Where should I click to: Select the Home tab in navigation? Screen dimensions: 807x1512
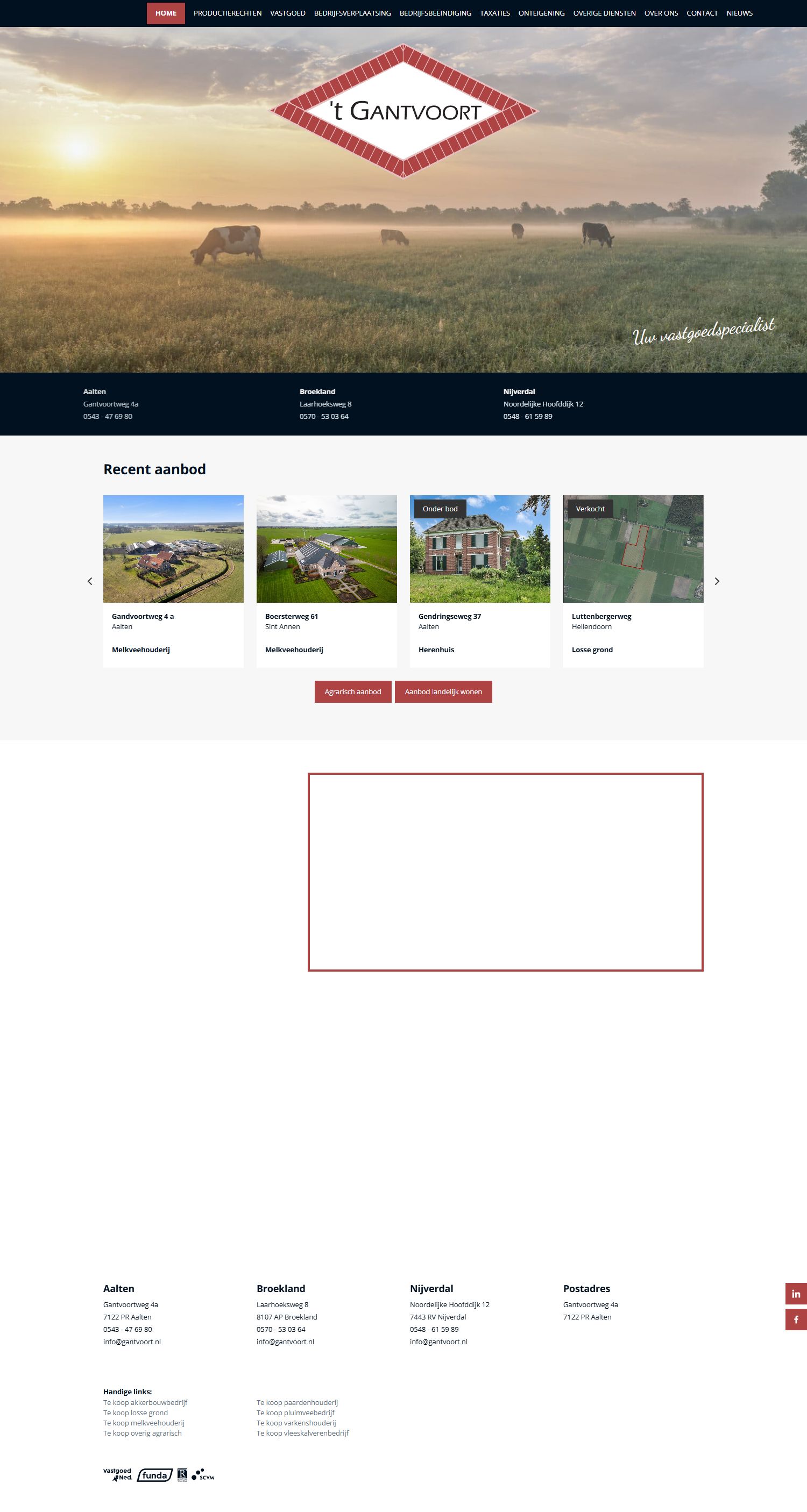coord(166,13)
